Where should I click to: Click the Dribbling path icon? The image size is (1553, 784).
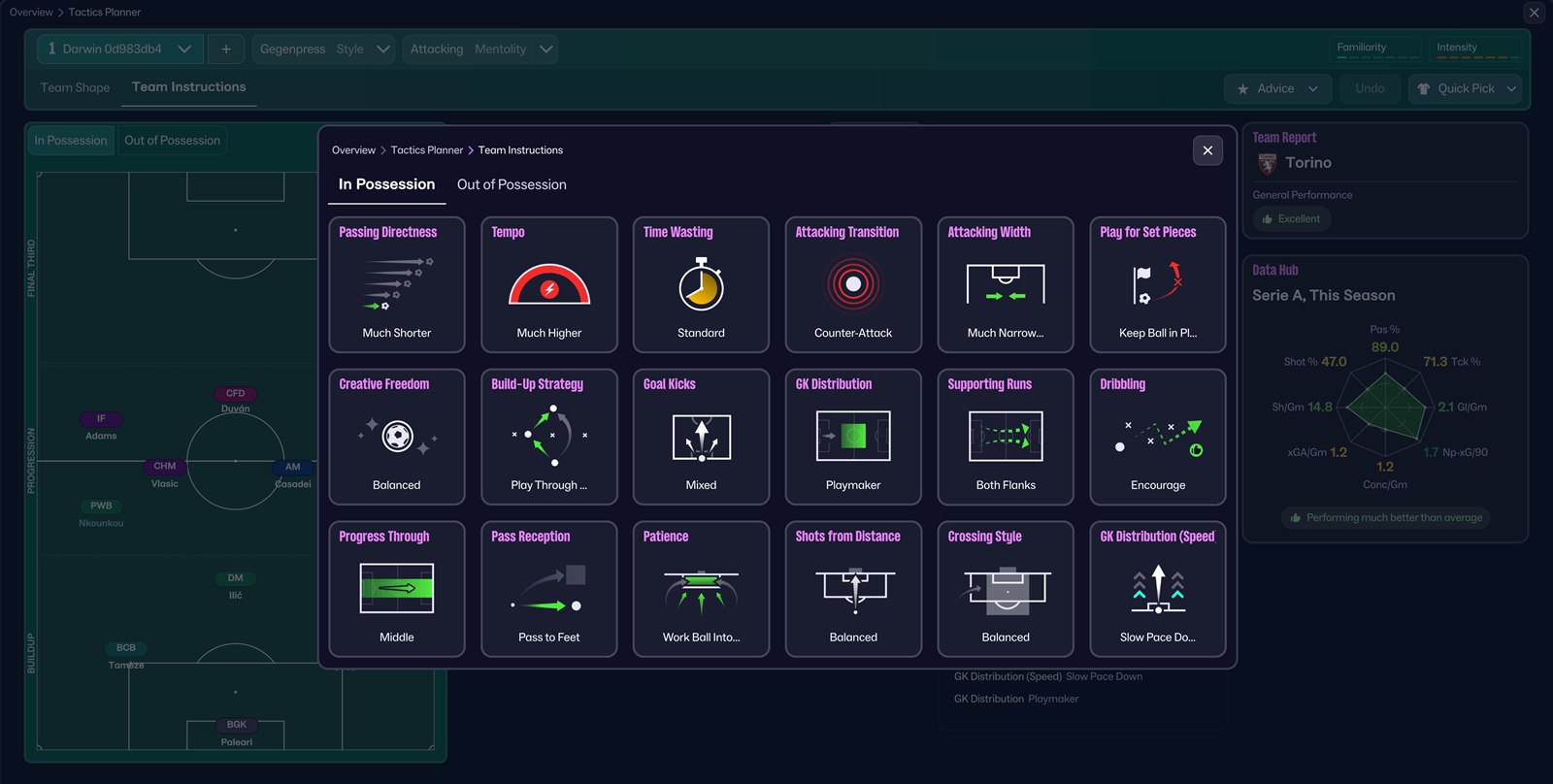pyautogui.click(x=1158, y=437)
